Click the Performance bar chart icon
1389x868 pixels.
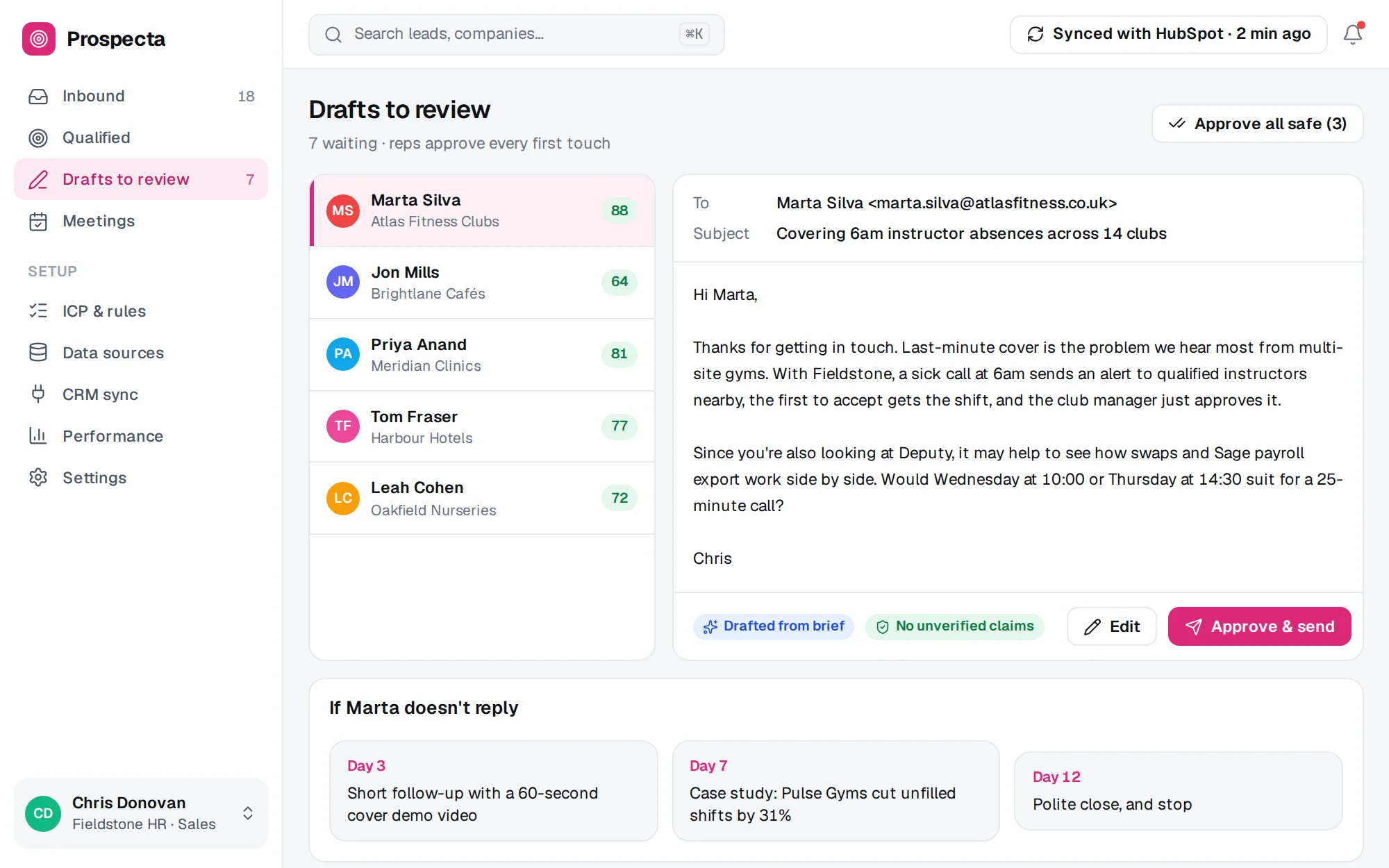point(38,436)
